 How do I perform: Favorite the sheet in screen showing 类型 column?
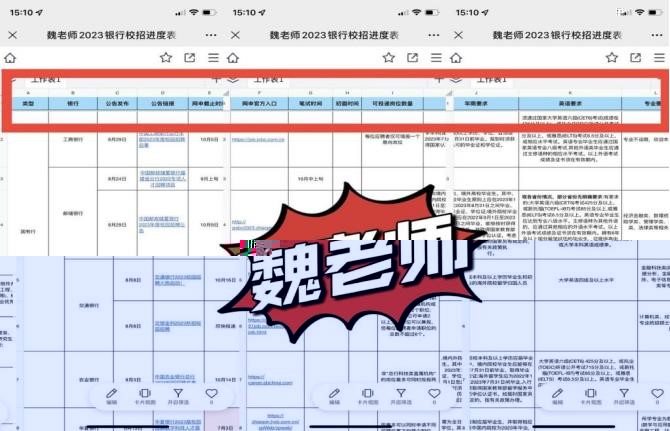(x=166, y=57)
